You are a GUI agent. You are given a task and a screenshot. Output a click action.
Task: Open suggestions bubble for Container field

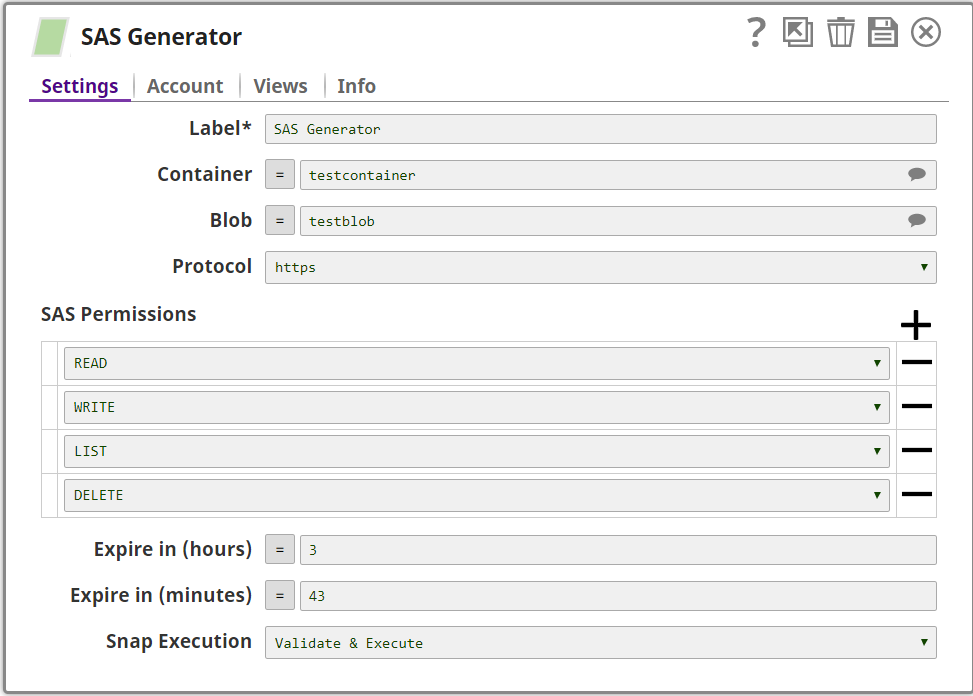[916, 174]
